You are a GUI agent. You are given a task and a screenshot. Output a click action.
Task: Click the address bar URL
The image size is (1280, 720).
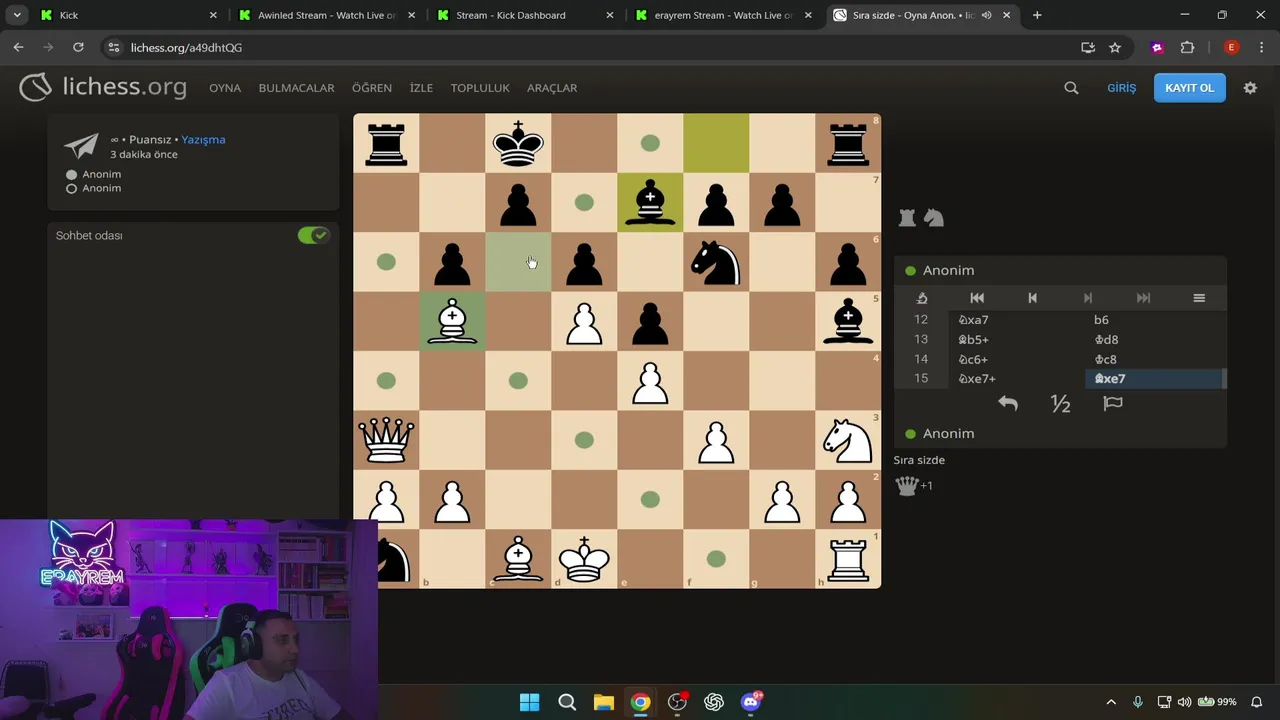pyautogui.click(x=186, y=47)
